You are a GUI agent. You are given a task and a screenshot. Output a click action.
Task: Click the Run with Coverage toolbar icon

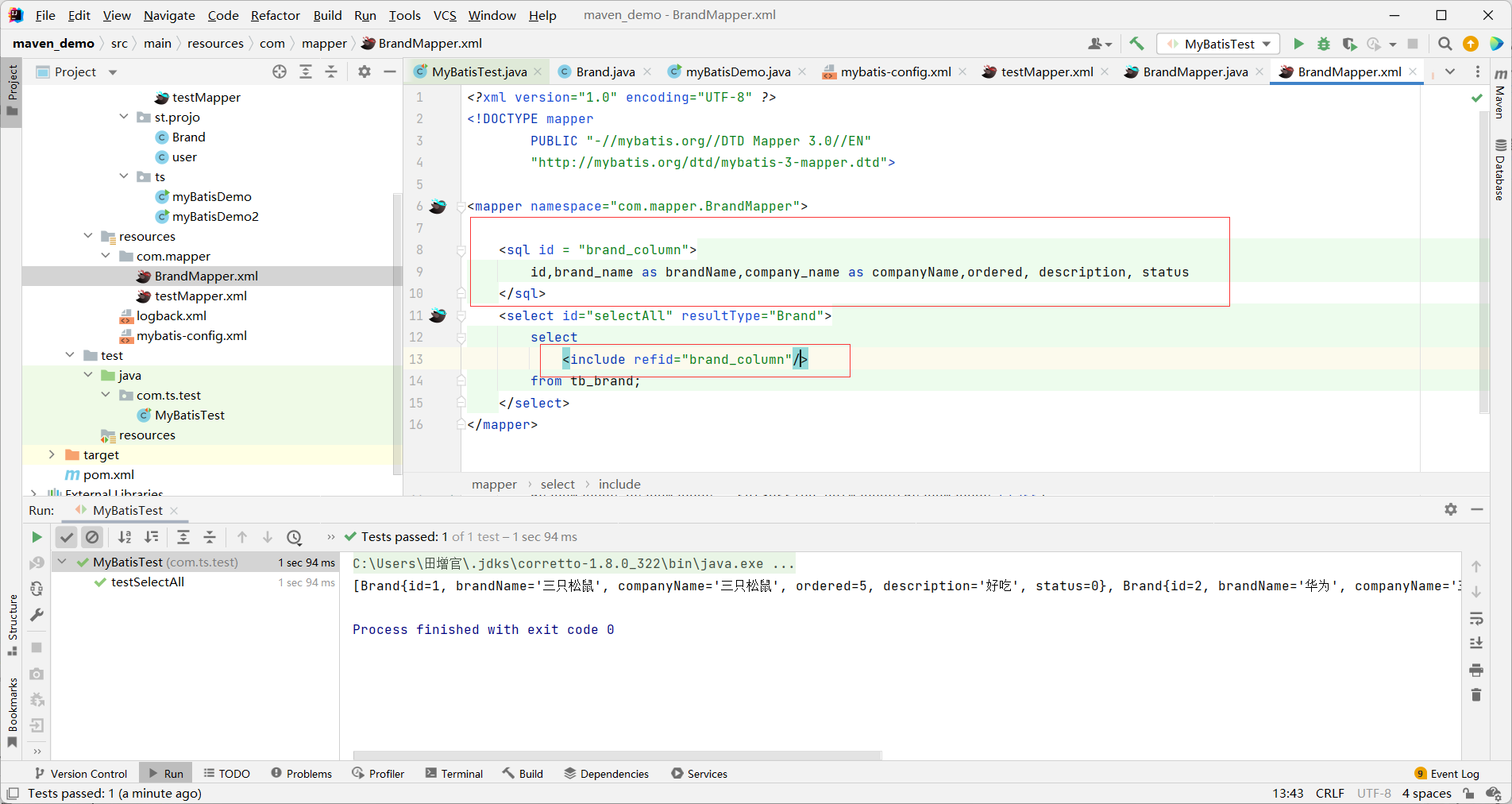[1349, 44]
